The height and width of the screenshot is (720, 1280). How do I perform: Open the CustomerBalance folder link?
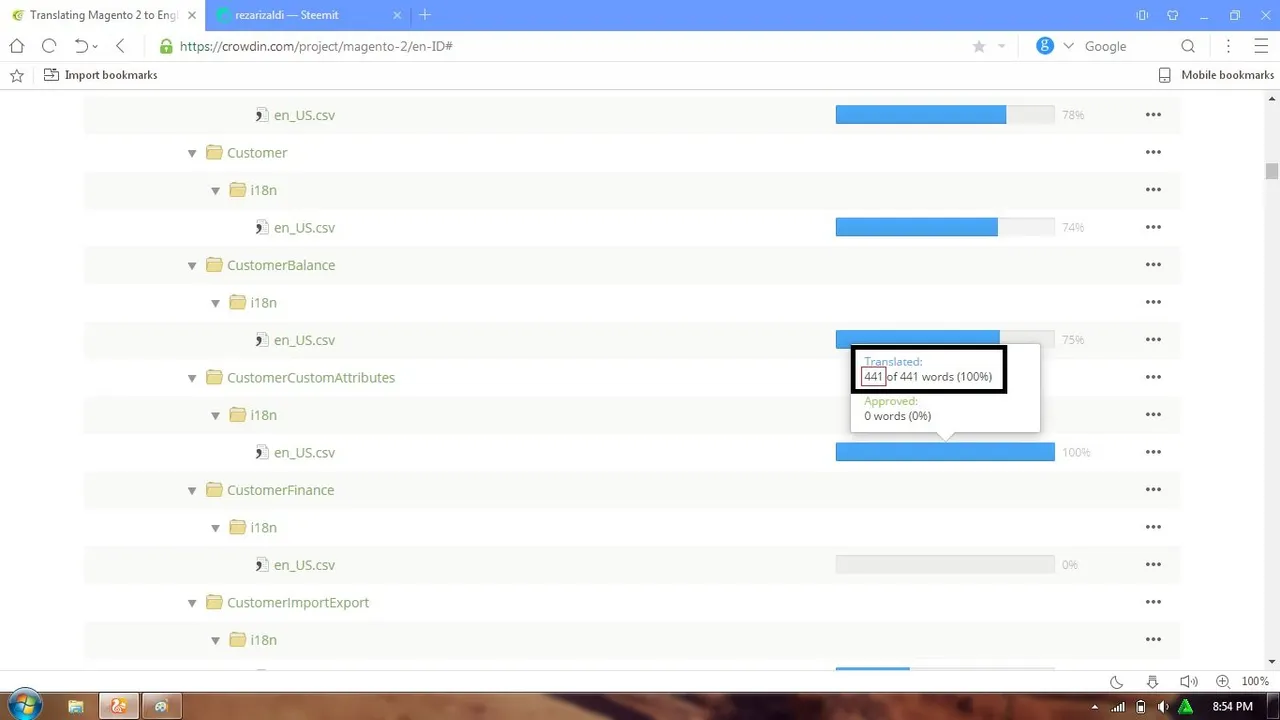pyautogui.click(x=281, y=265)
